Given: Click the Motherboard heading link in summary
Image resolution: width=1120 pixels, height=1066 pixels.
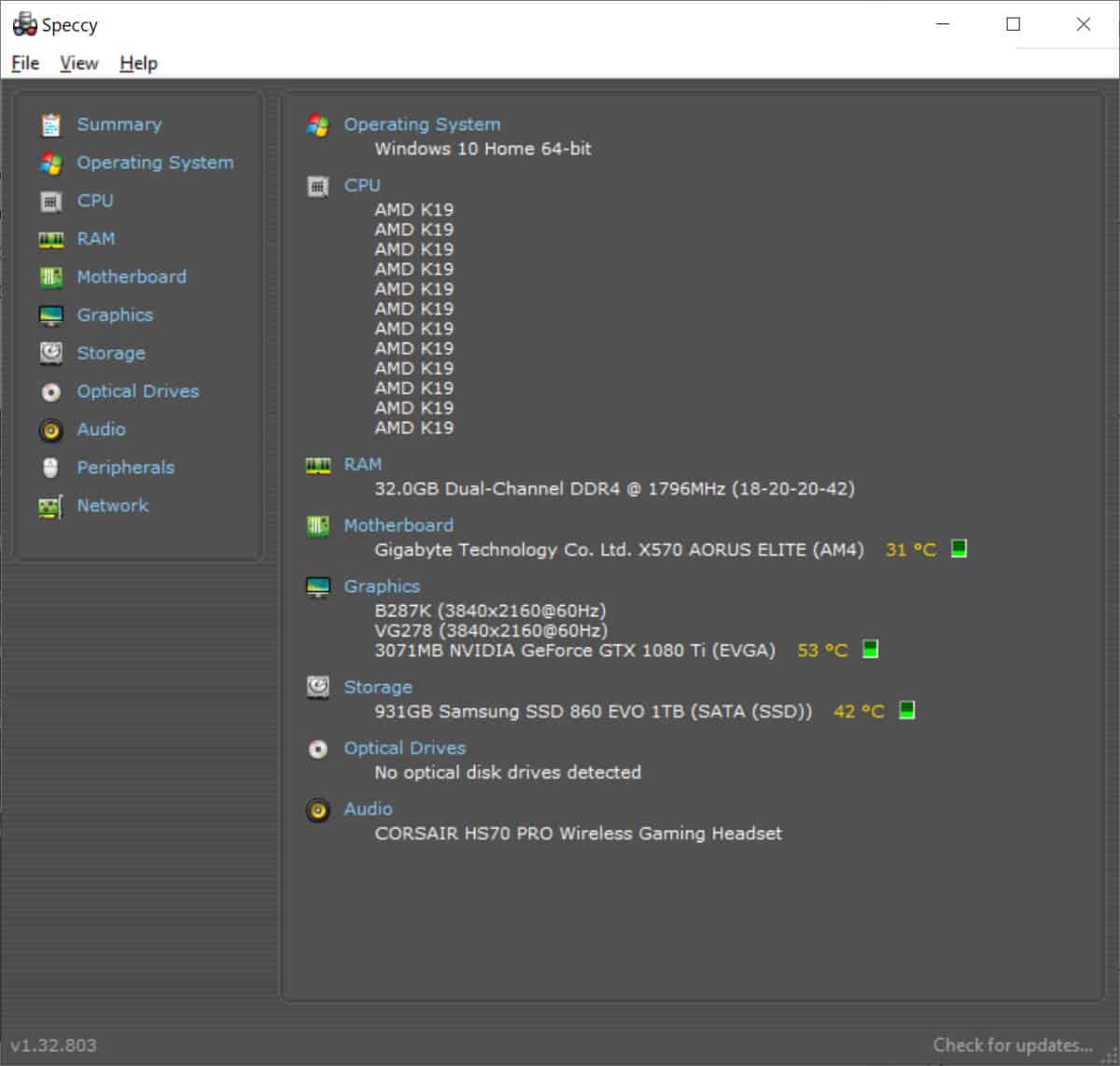Looking at the screenshot, I should click(x=399, y=526).
